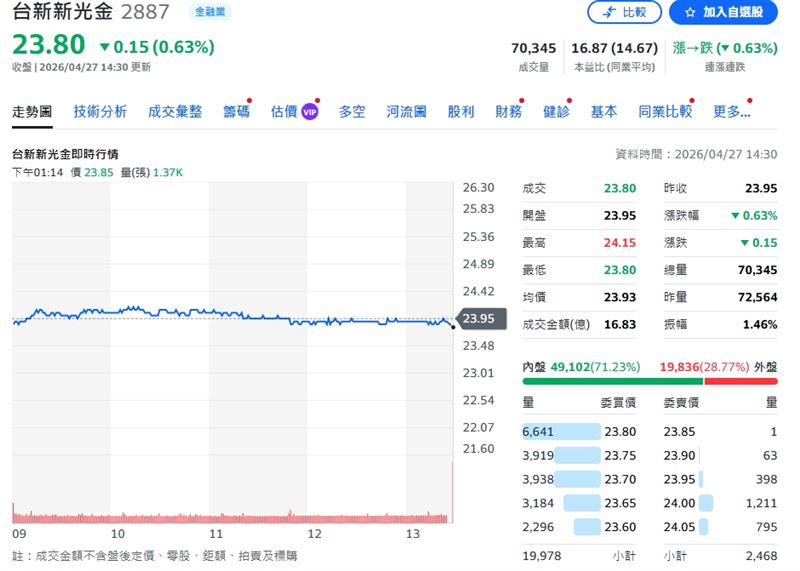The width and height of the screenshot is (800, 571).
Task: Open the 籌碼 tab
Action: [x=237, y=111]
